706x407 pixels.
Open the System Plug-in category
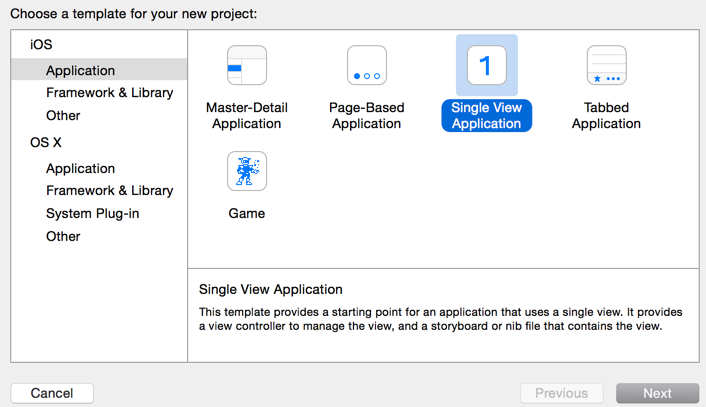[x=93, y=213]
